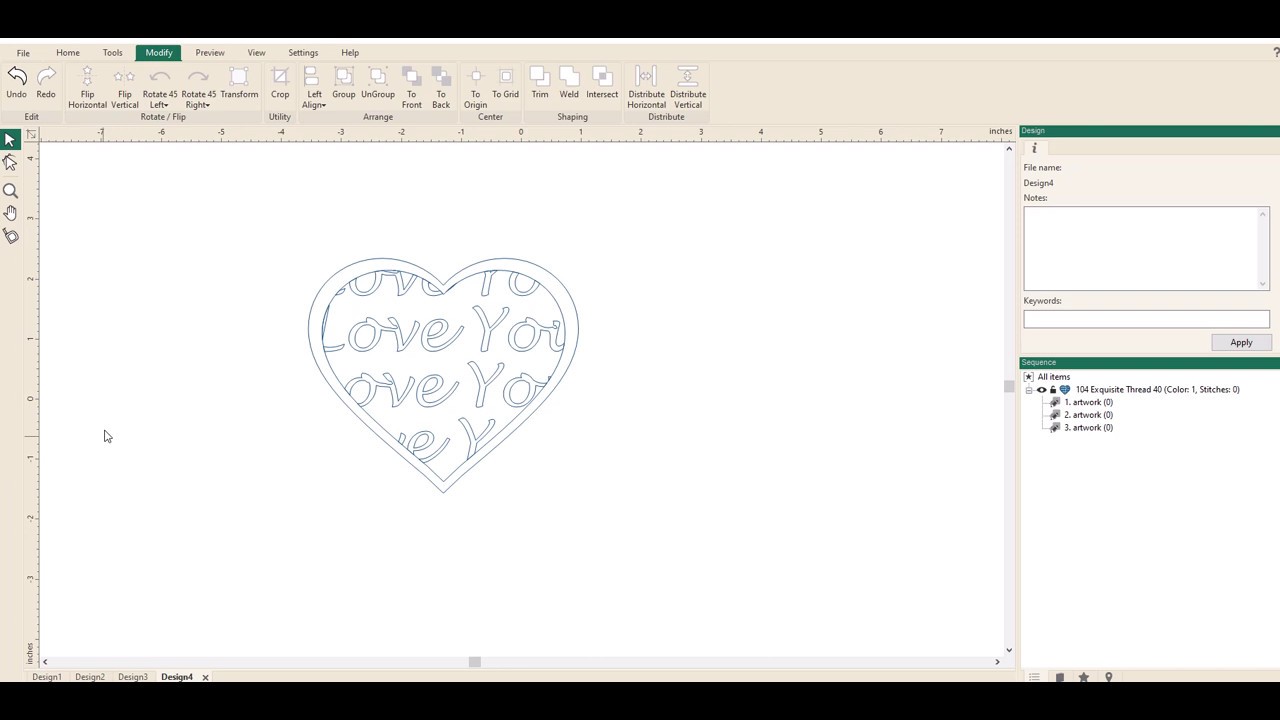Apply Flip Vertical to the artwork
1280x720 pixels.
125,88
